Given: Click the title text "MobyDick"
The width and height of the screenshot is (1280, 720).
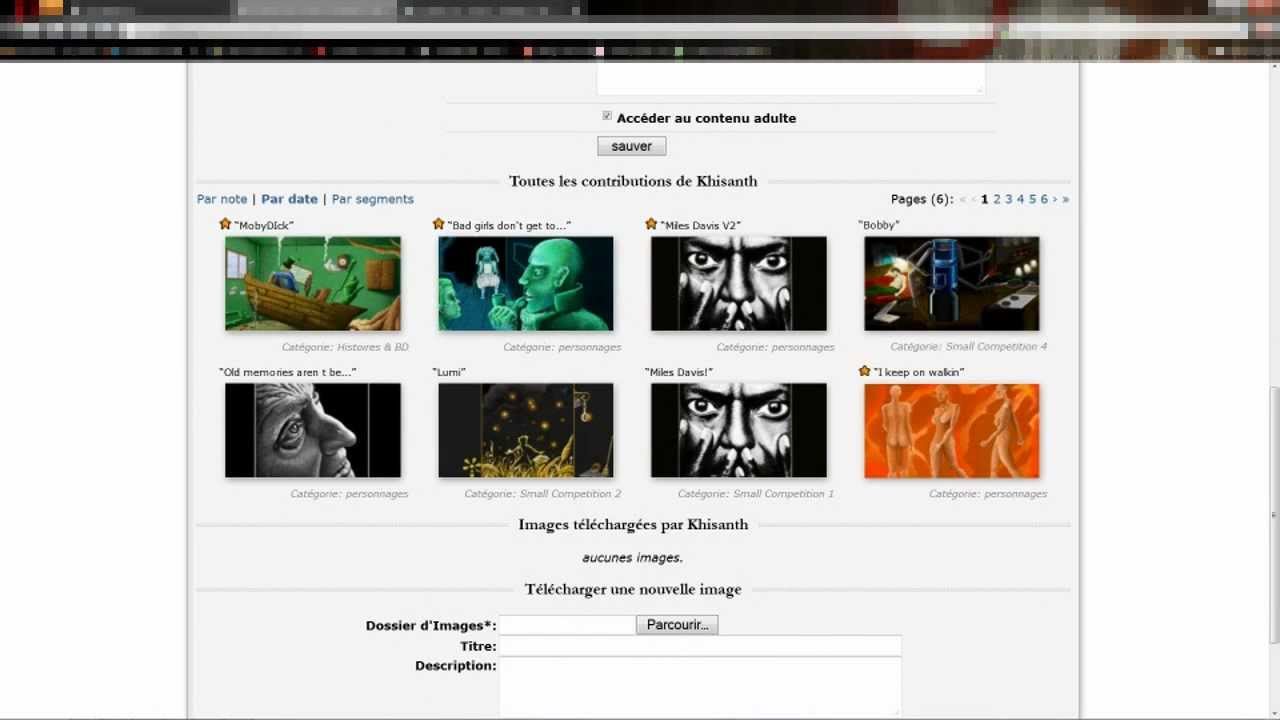Looking at the screenshot, I should (264, 226).
